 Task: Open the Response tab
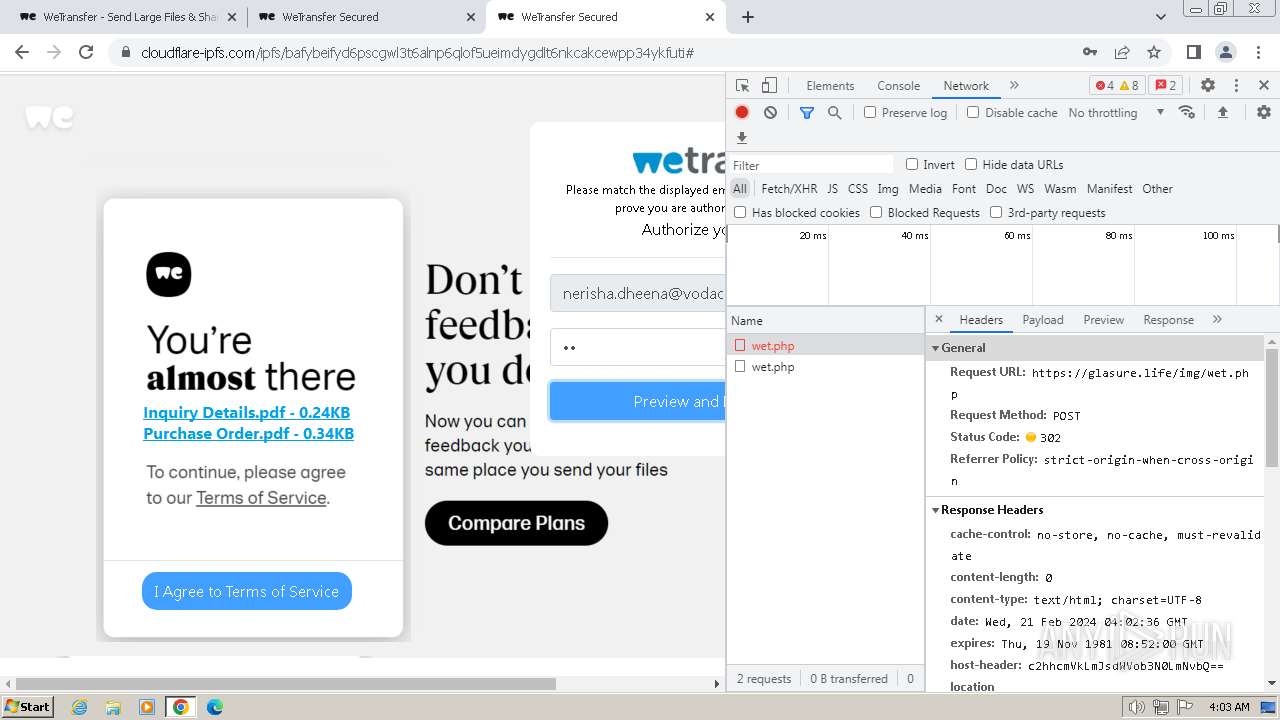(x=1168, y=320)
